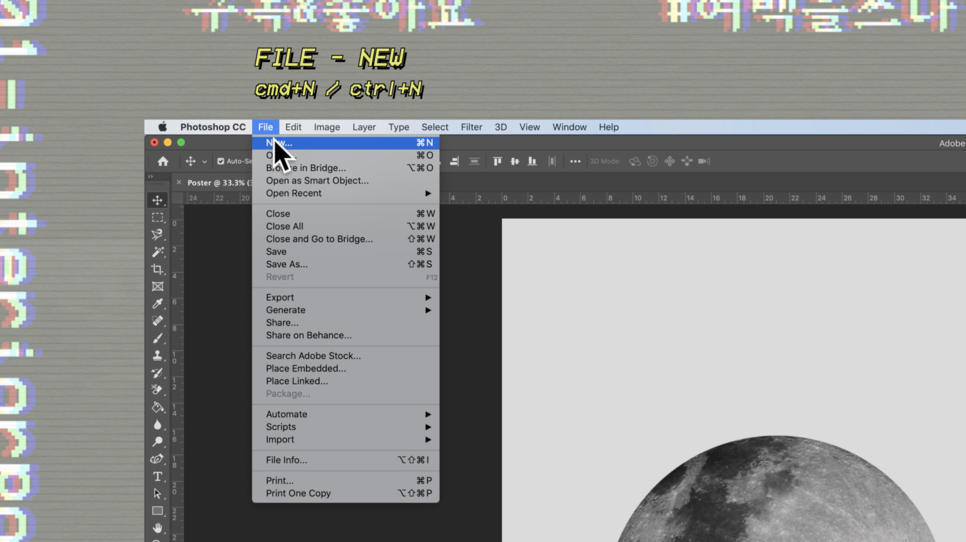Select the Eraser tool
This screenshot has height=542, width=966.
pos(157,390)
